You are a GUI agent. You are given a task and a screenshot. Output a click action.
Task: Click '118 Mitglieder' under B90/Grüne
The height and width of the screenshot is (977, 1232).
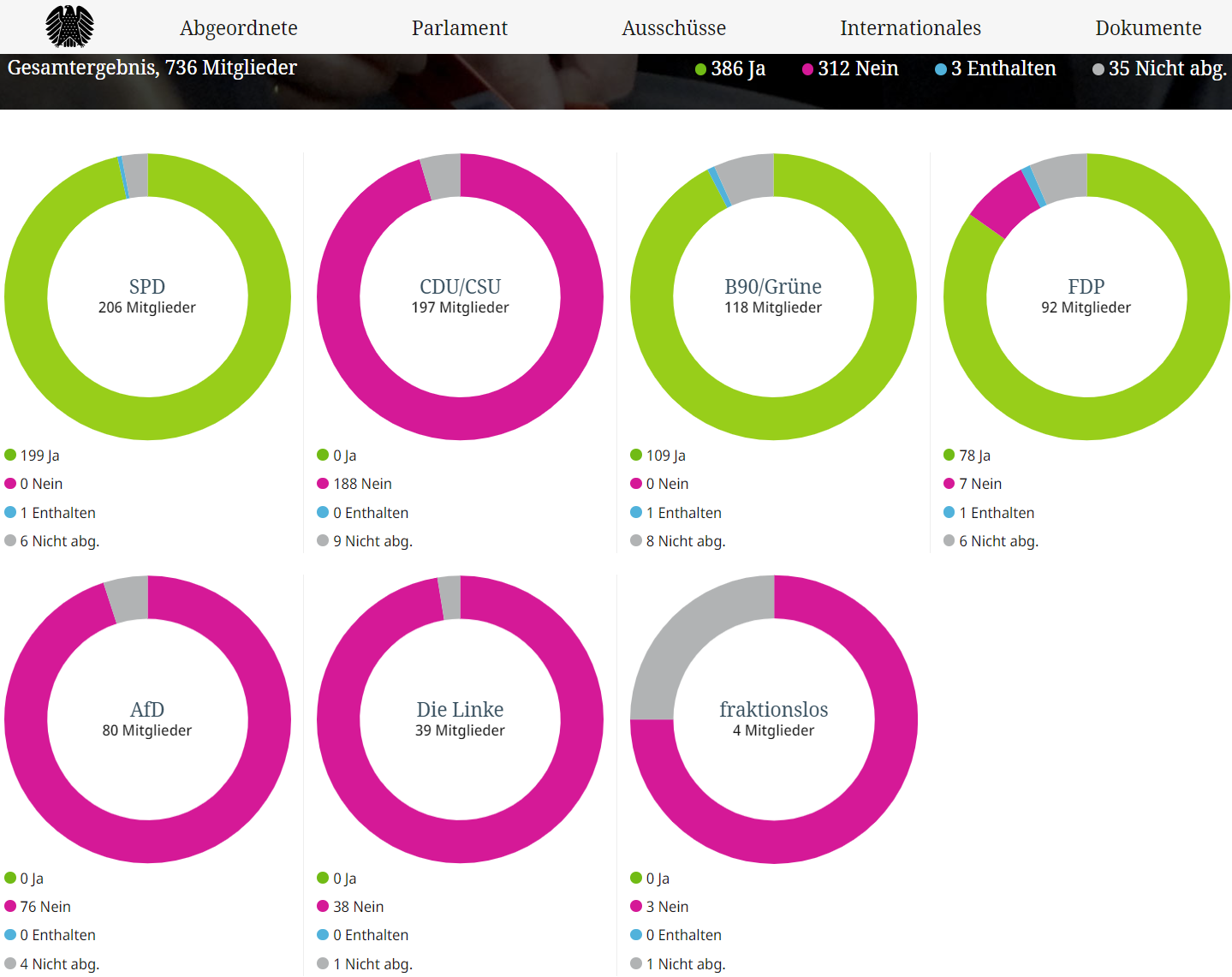pyautogui.click(x=773, y=307)
